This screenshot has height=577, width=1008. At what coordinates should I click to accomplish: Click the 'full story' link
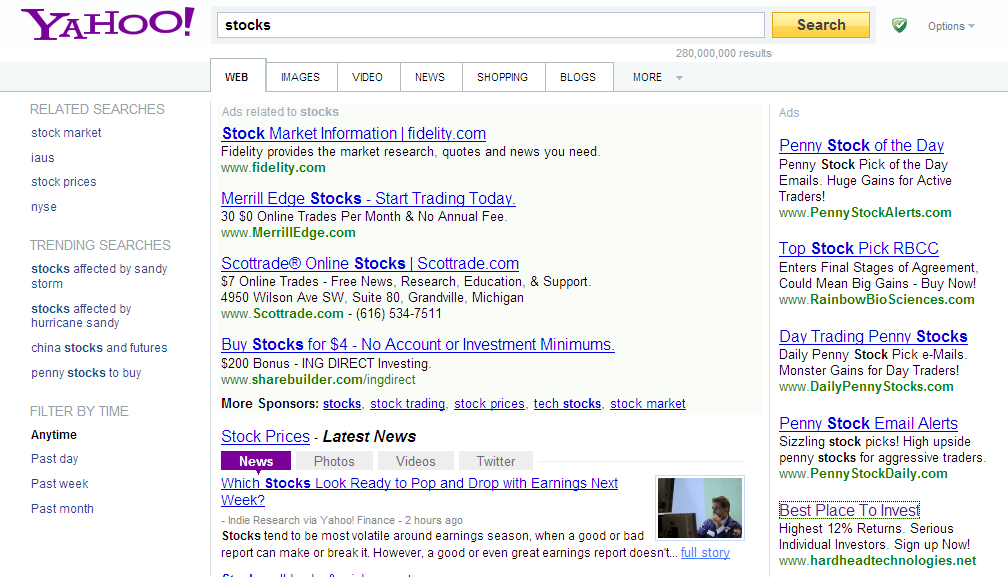(705, 552)
